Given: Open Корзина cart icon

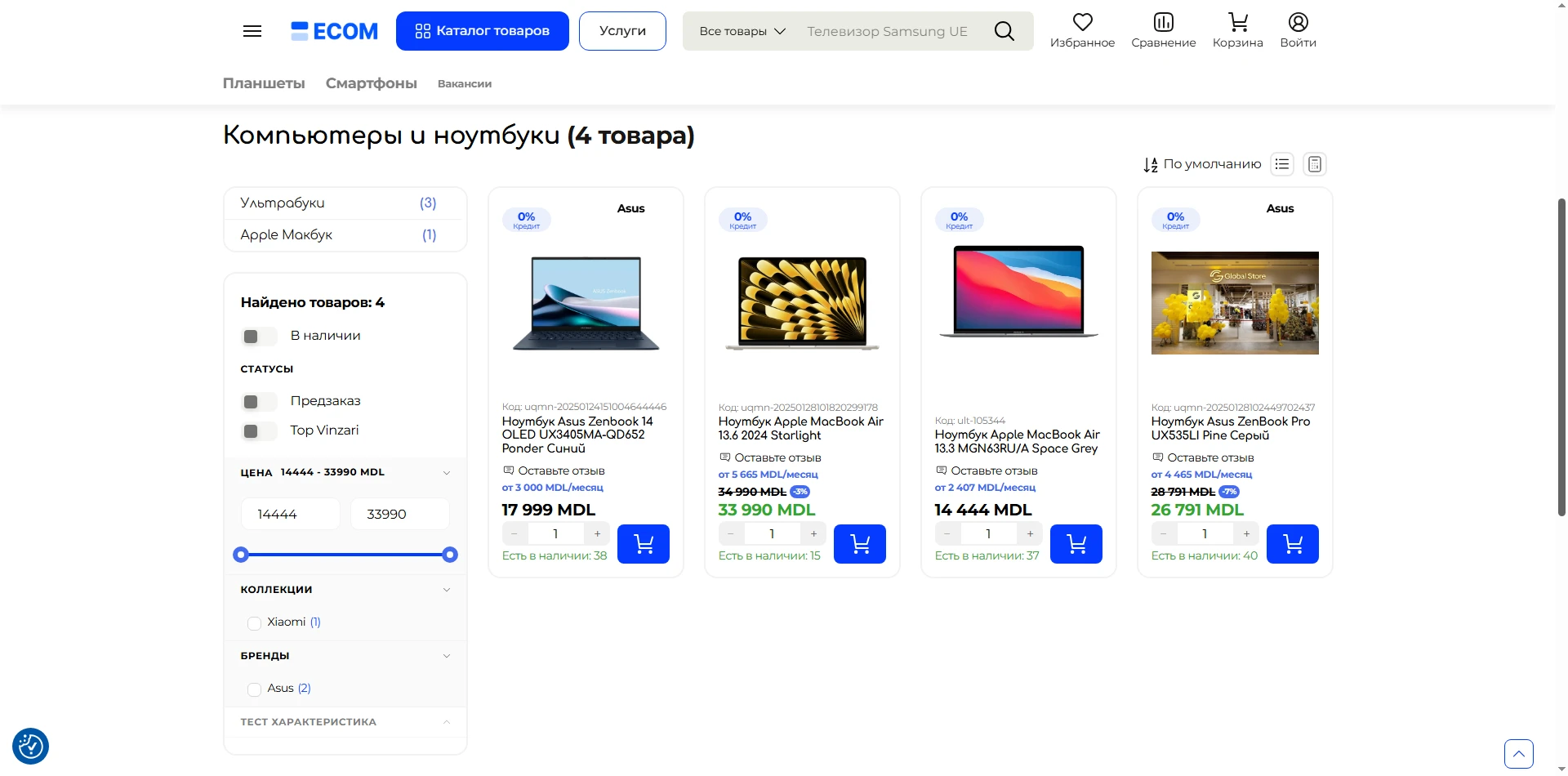Looking at the screenshot, I should point(1238,22).
